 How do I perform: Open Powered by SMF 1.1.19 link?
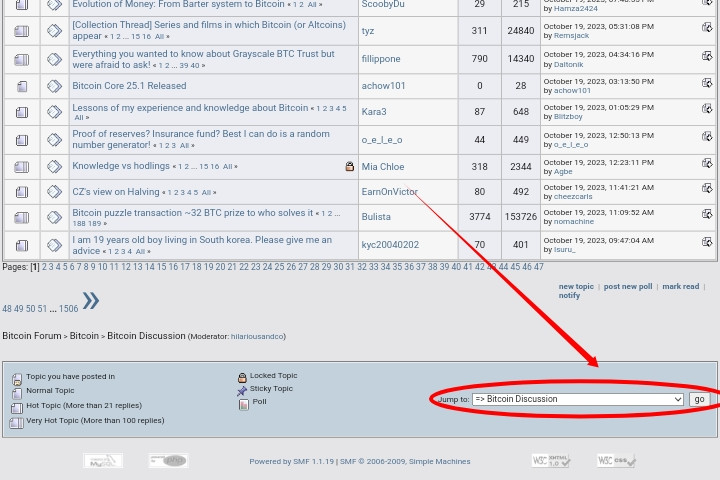(292, 461)
